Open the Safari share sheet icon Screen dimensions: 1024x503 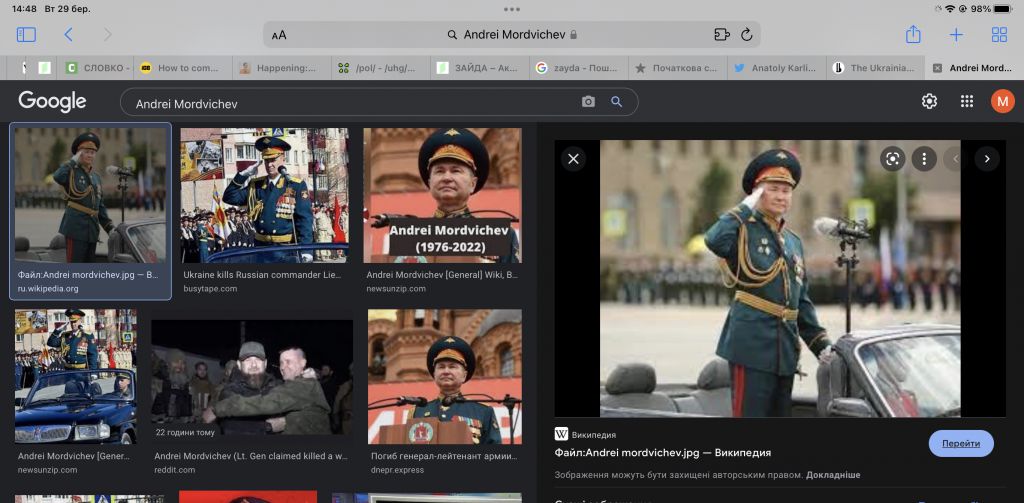913,34
